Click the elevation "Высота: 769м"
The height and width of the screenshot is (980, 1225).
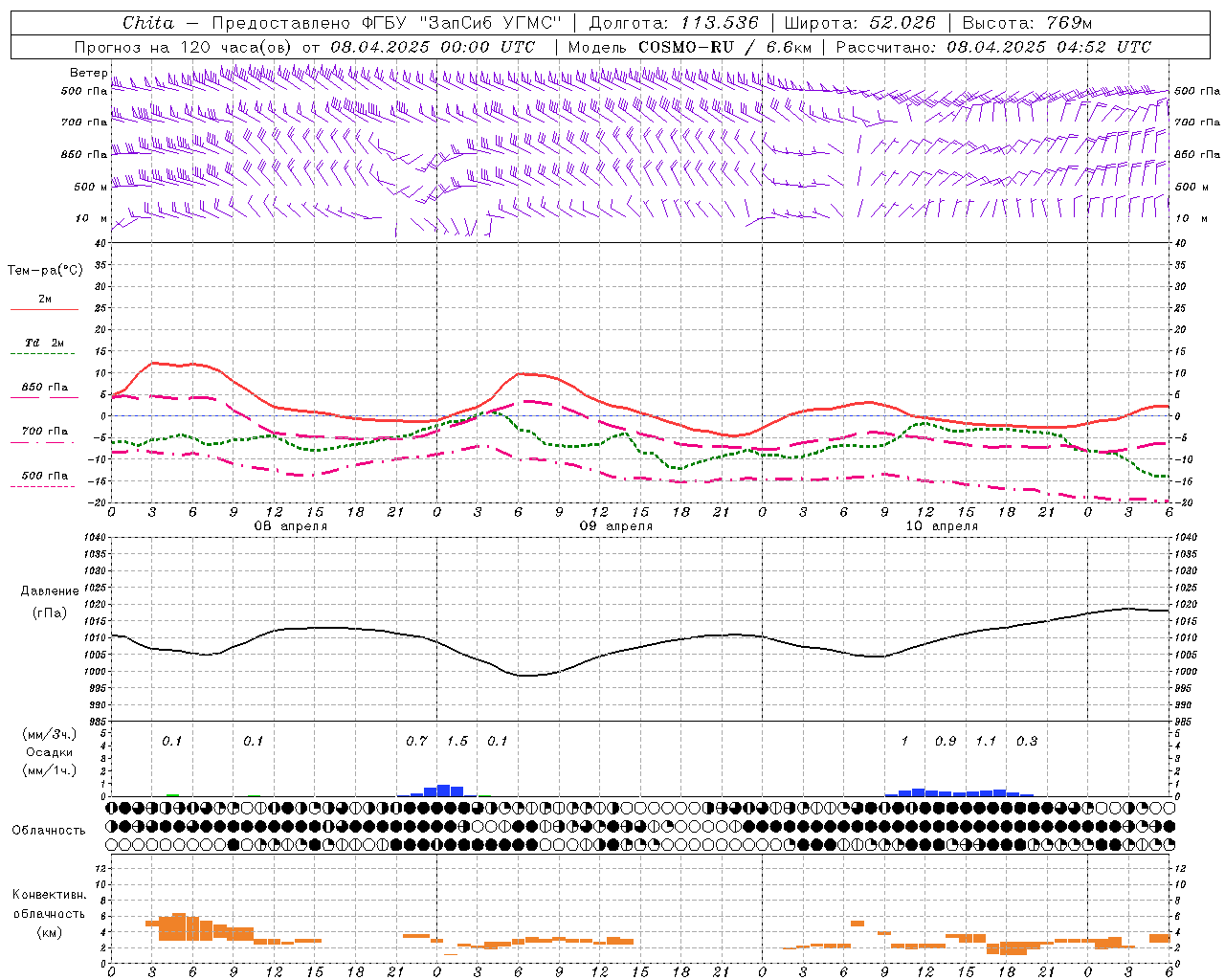coord(1027,23)
